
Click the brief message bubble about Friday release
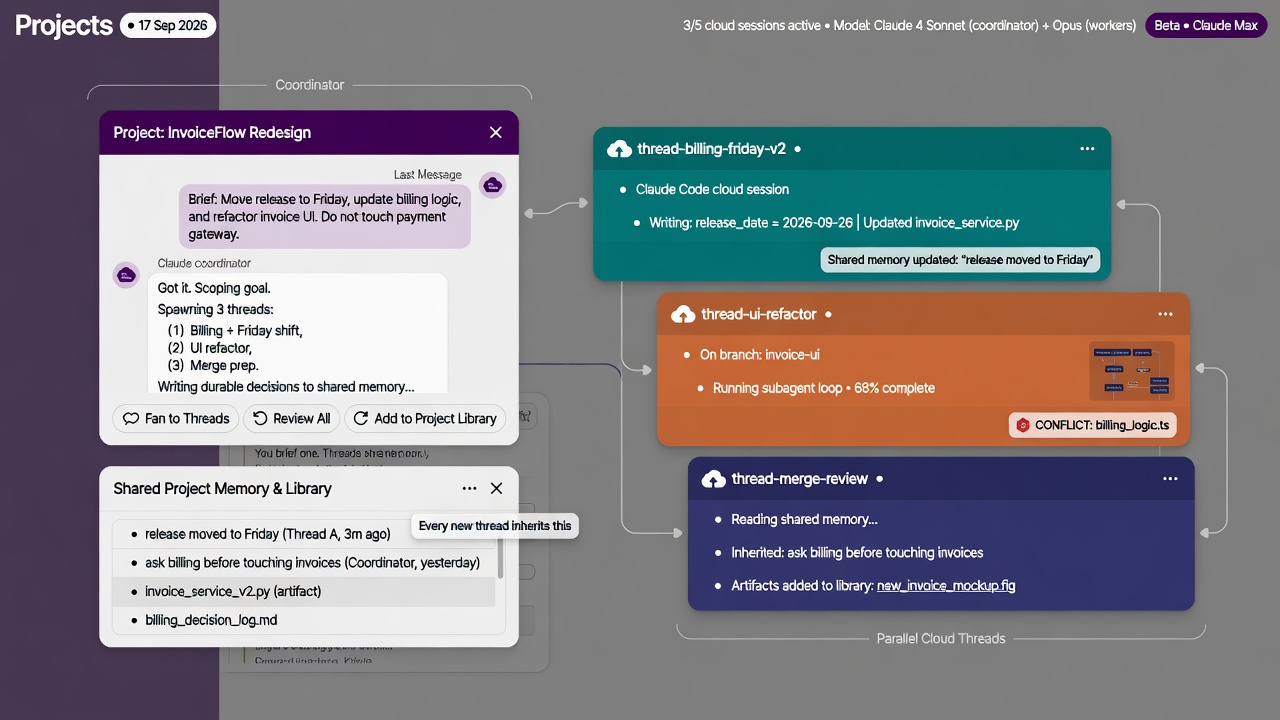coord(325,216)
